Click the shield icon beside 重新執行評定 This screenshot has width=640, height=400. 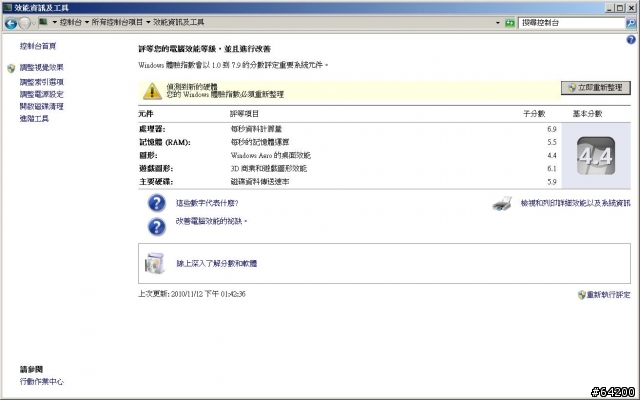(582, 295)
